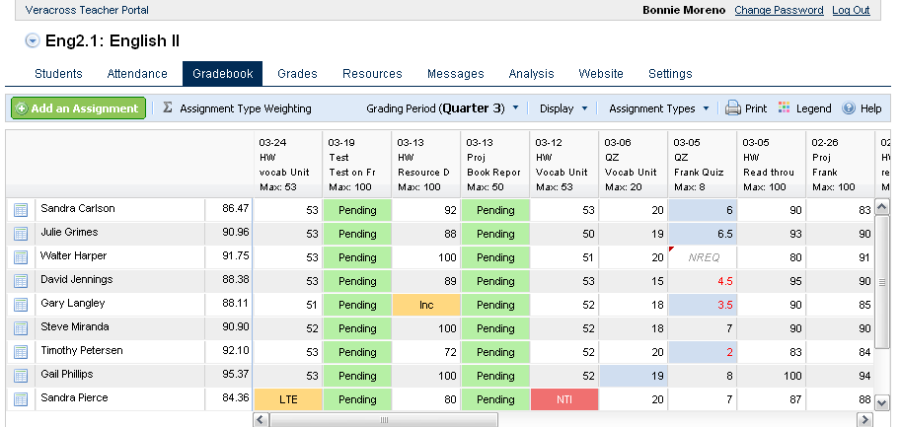Open Julie Grimes' student detail icon
Viewport: 900px width, 427px height.
[21, 234]
